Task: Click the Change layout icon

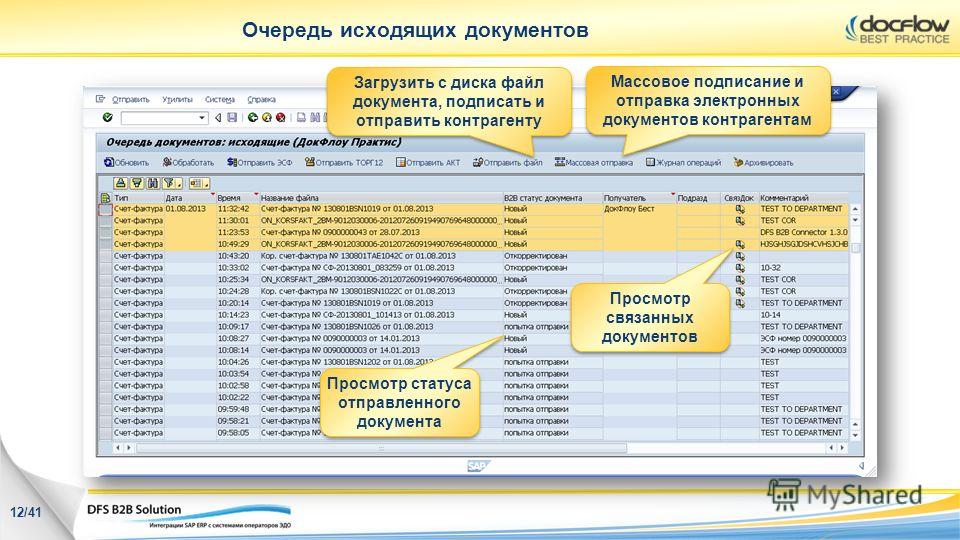Action: click(196, 183)
